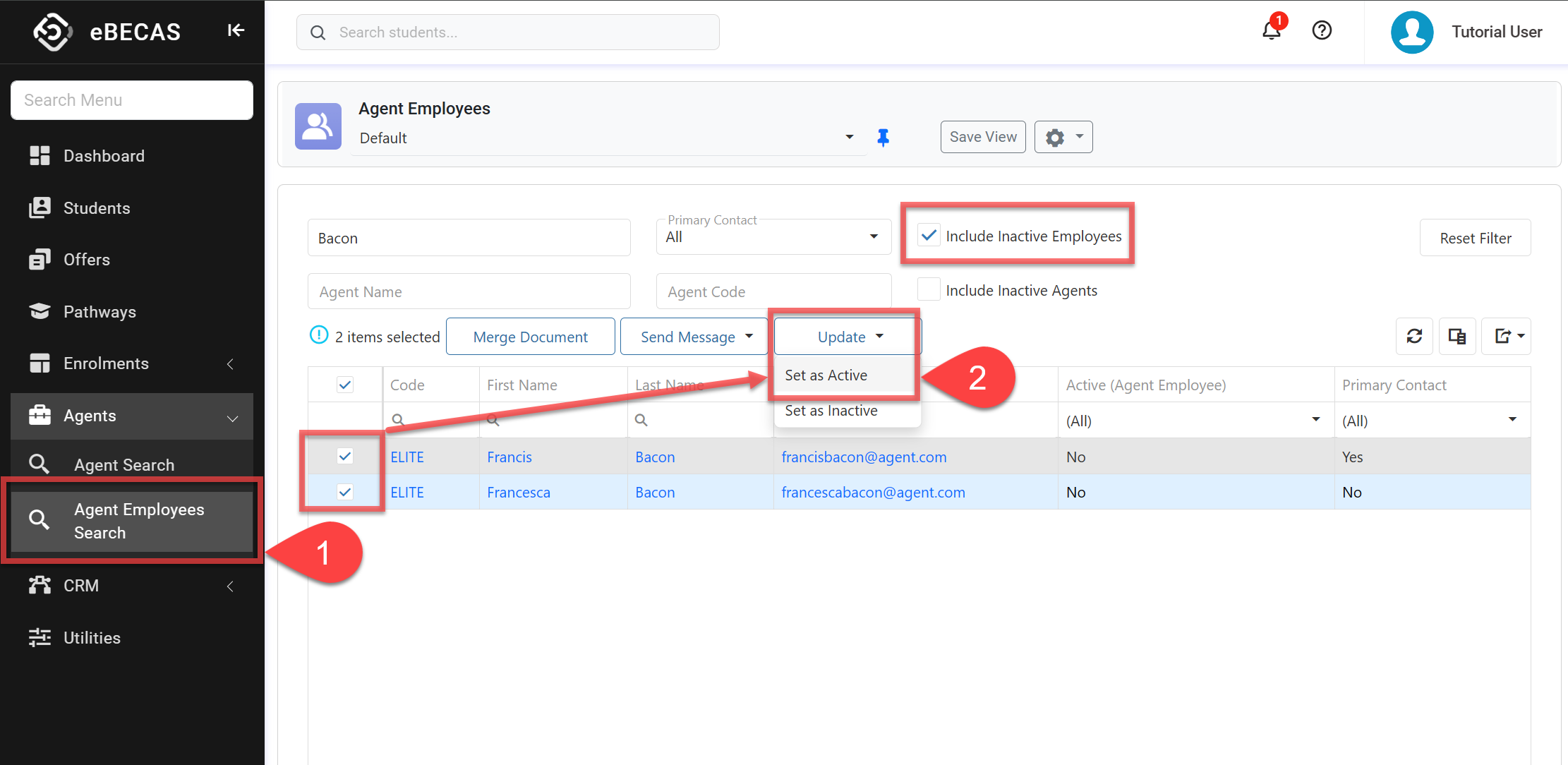Screen dimensions: 1568x765
Task: Enable Include Inactive Agents checkbox
Action: pyautogui.click(x=929, y=289)
